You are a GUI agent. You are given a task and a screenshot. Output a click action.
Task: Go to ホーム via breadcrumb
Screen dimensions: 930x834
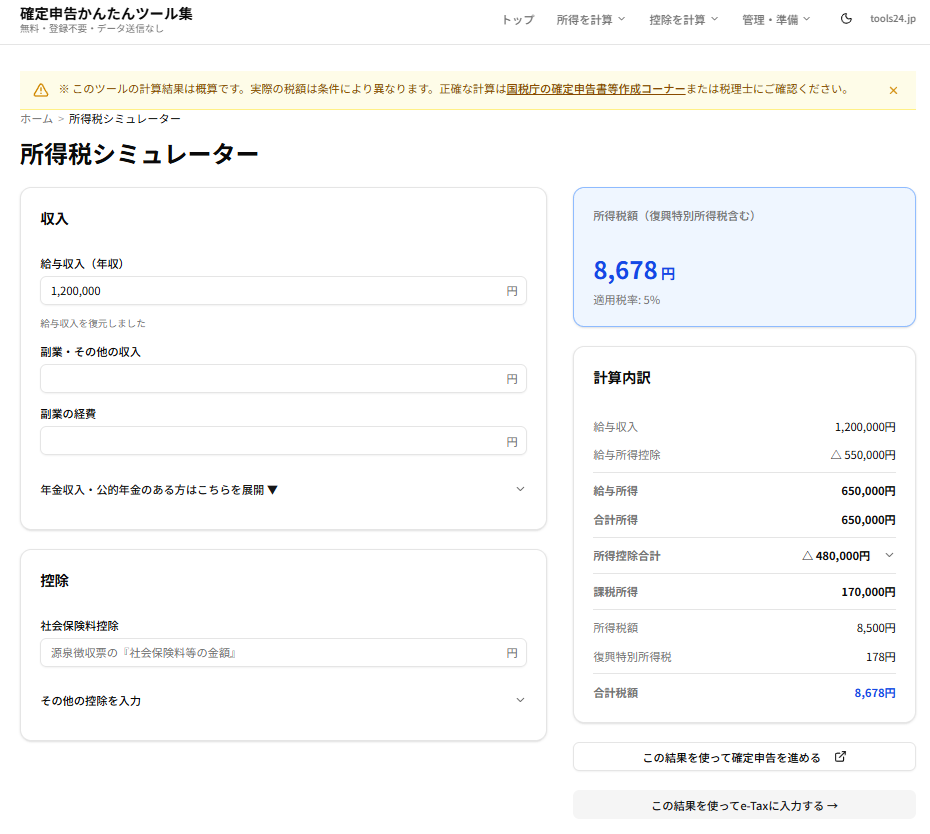coord(37,119)
